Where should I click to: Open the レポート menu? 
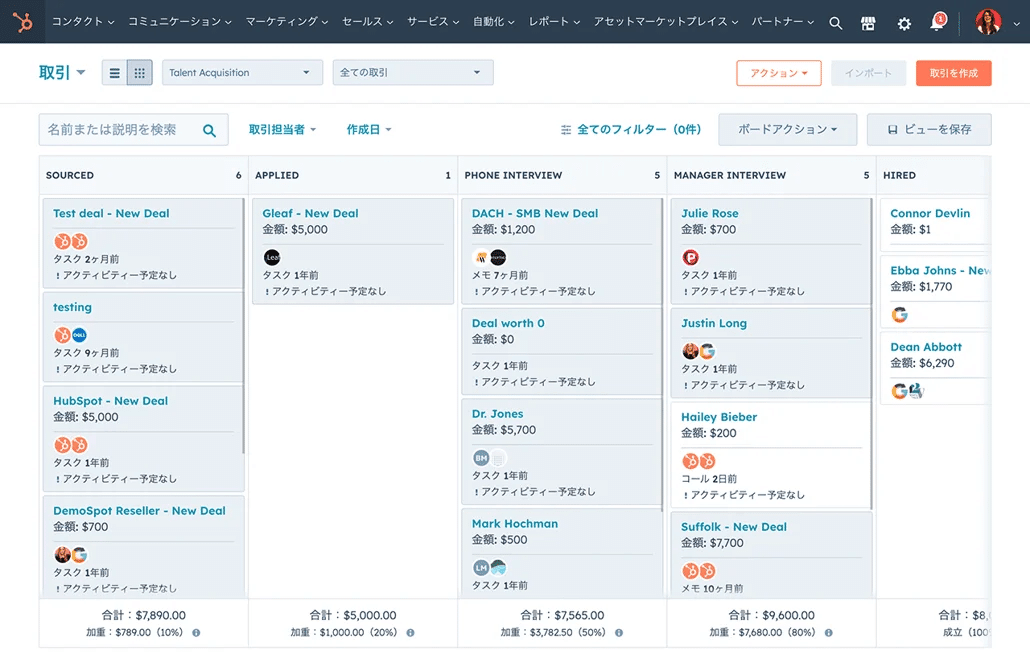tap(554, 22)
